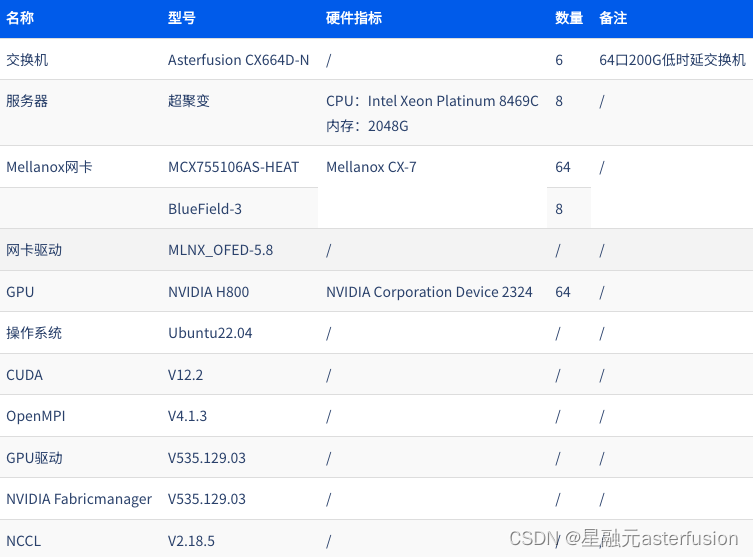Image resolution: width=753 pixels, height=557 pixels.
Task: Select the 交换机 cell
Action: click(27, 60)
